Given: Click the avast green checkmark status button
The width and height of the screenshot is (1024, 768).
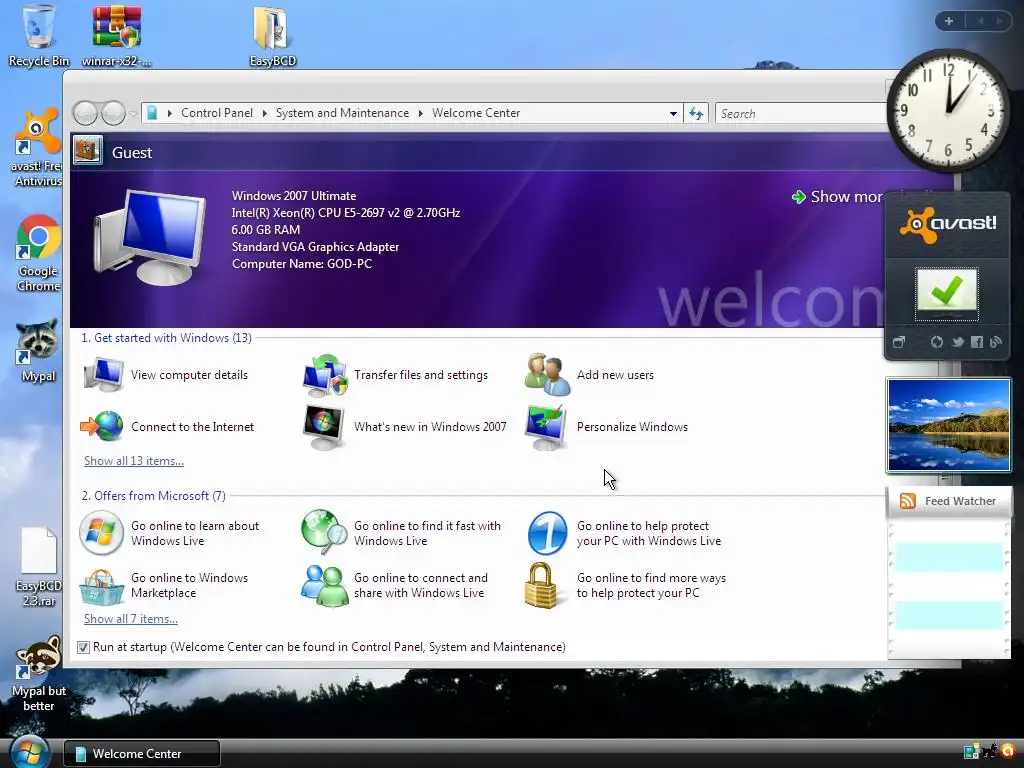Looking at the screenshot, I should point(947,292).
